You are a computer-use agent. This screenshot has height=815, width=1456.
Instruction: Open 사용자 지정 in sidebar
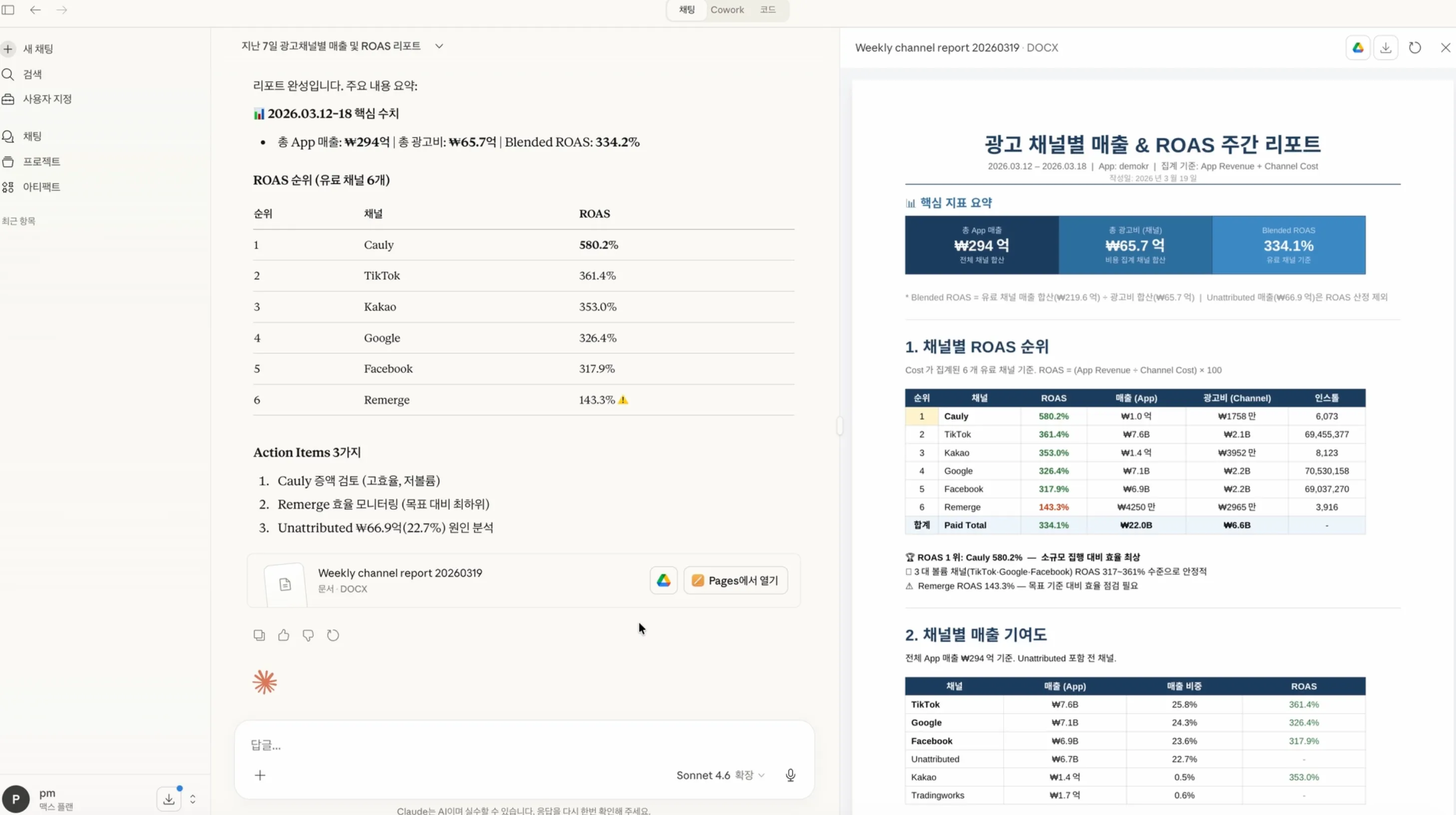(x=37, y=99)
